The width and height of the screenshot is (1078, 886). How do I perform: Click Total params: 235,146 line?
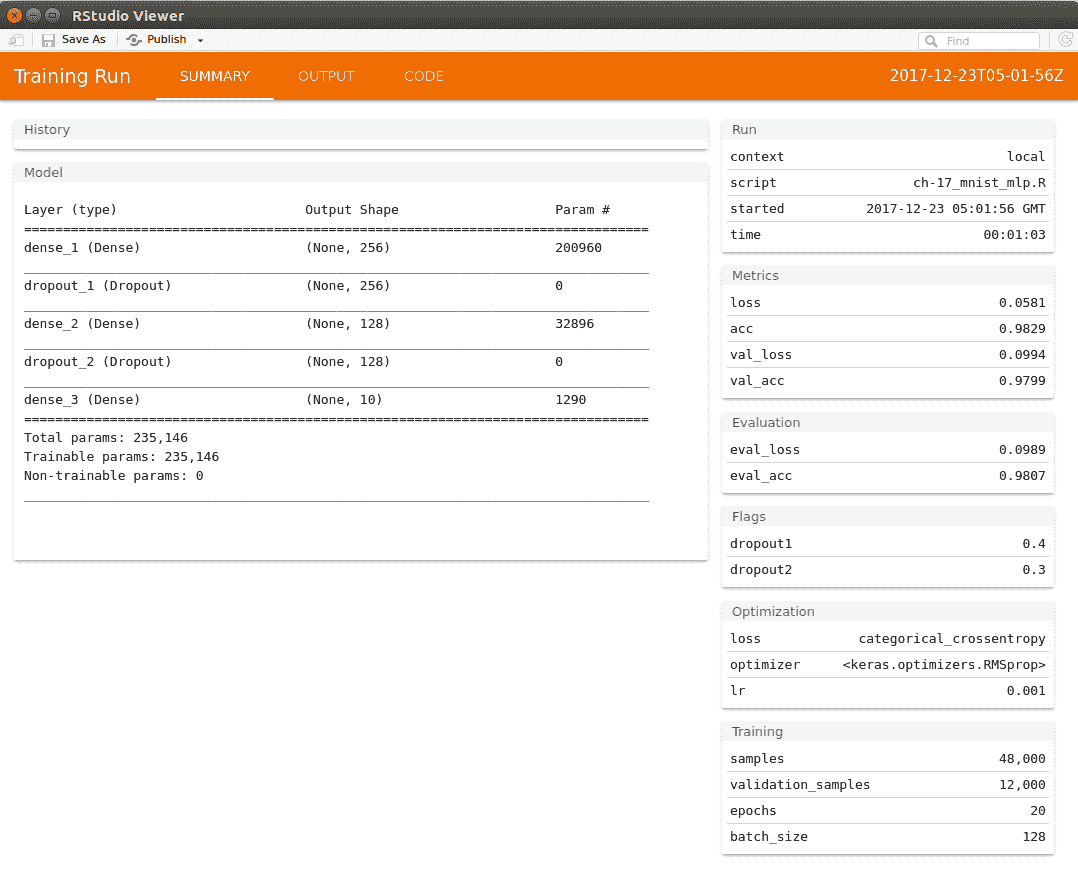click(x=106, y=438)
